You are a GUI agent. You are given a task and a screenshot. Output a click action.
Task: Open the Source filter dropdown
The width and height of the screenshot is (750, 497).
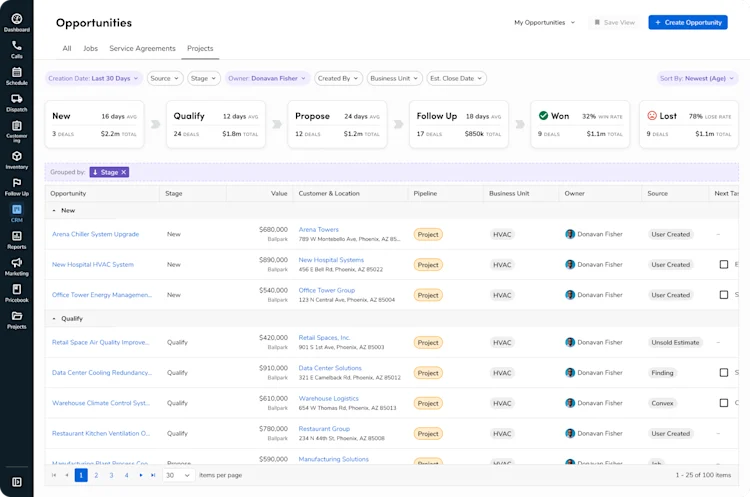(x=165, y=78)
